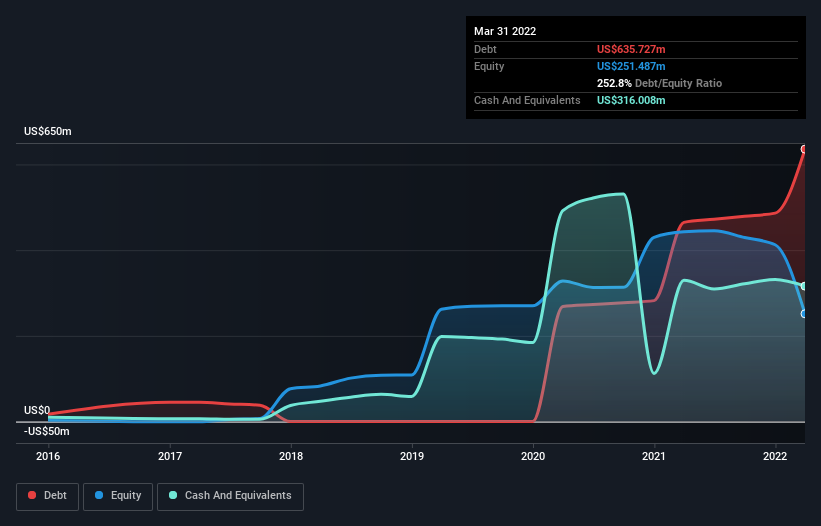The width and height of the screenshot is (821, 526).
Task: Click the red Debt legend dot
Action: tap(32, 495)
